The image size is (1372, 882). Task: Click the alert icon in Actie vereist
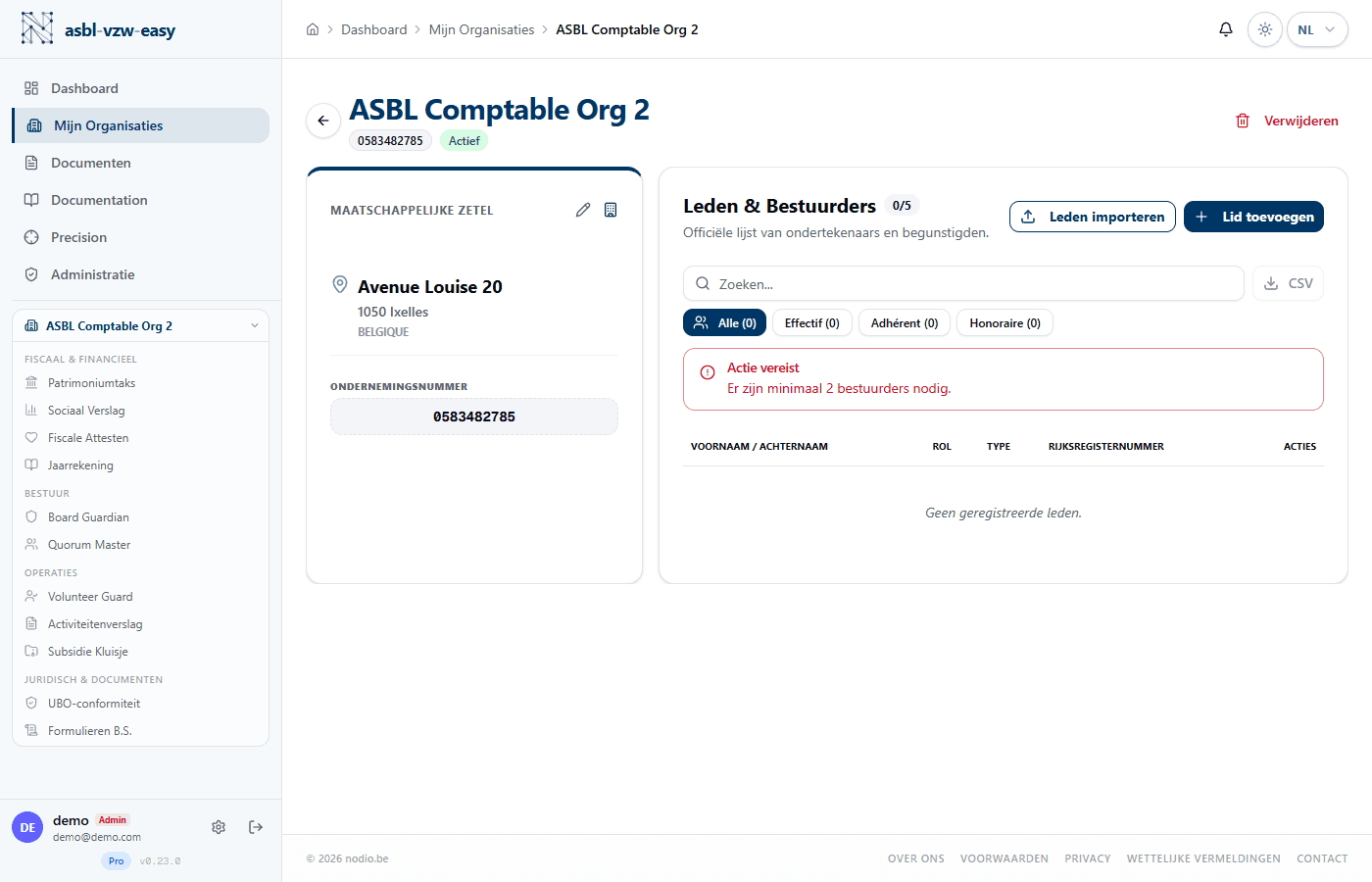(708, 372)
